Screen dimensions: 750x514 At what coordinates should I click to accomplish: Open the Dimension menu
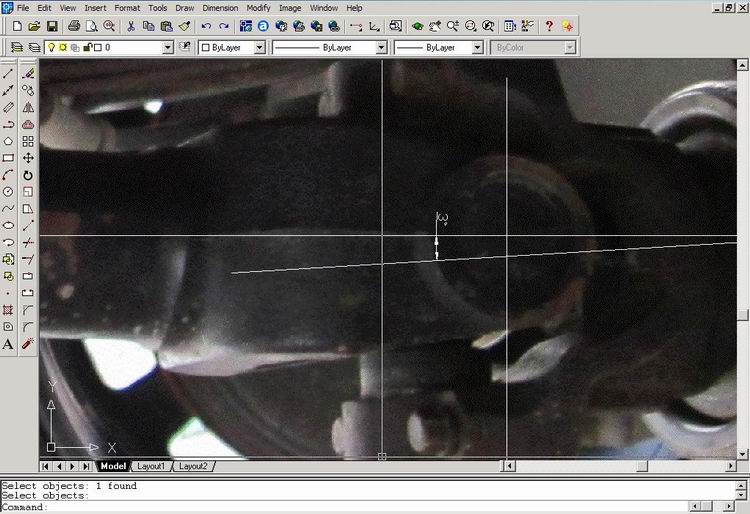[x=220, y=8]
